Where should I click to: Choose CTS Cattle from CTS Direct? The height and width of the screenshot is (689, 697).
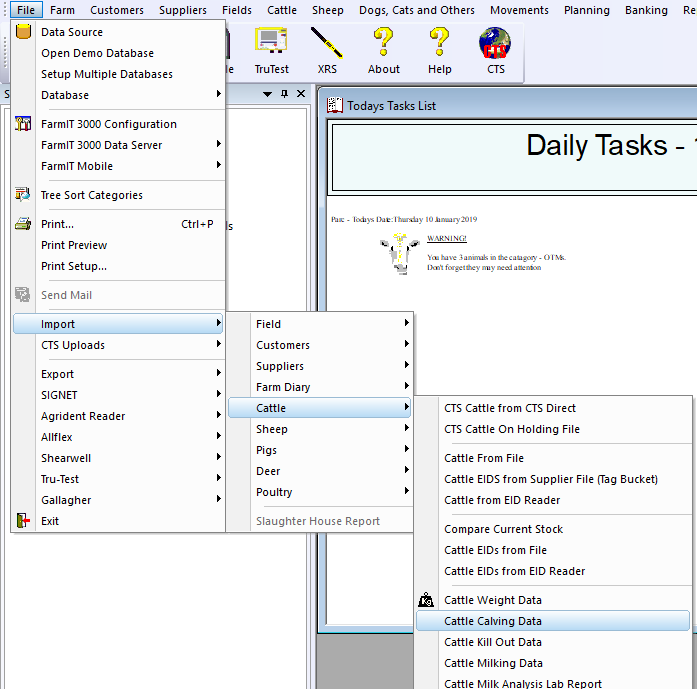coord(553,408)
